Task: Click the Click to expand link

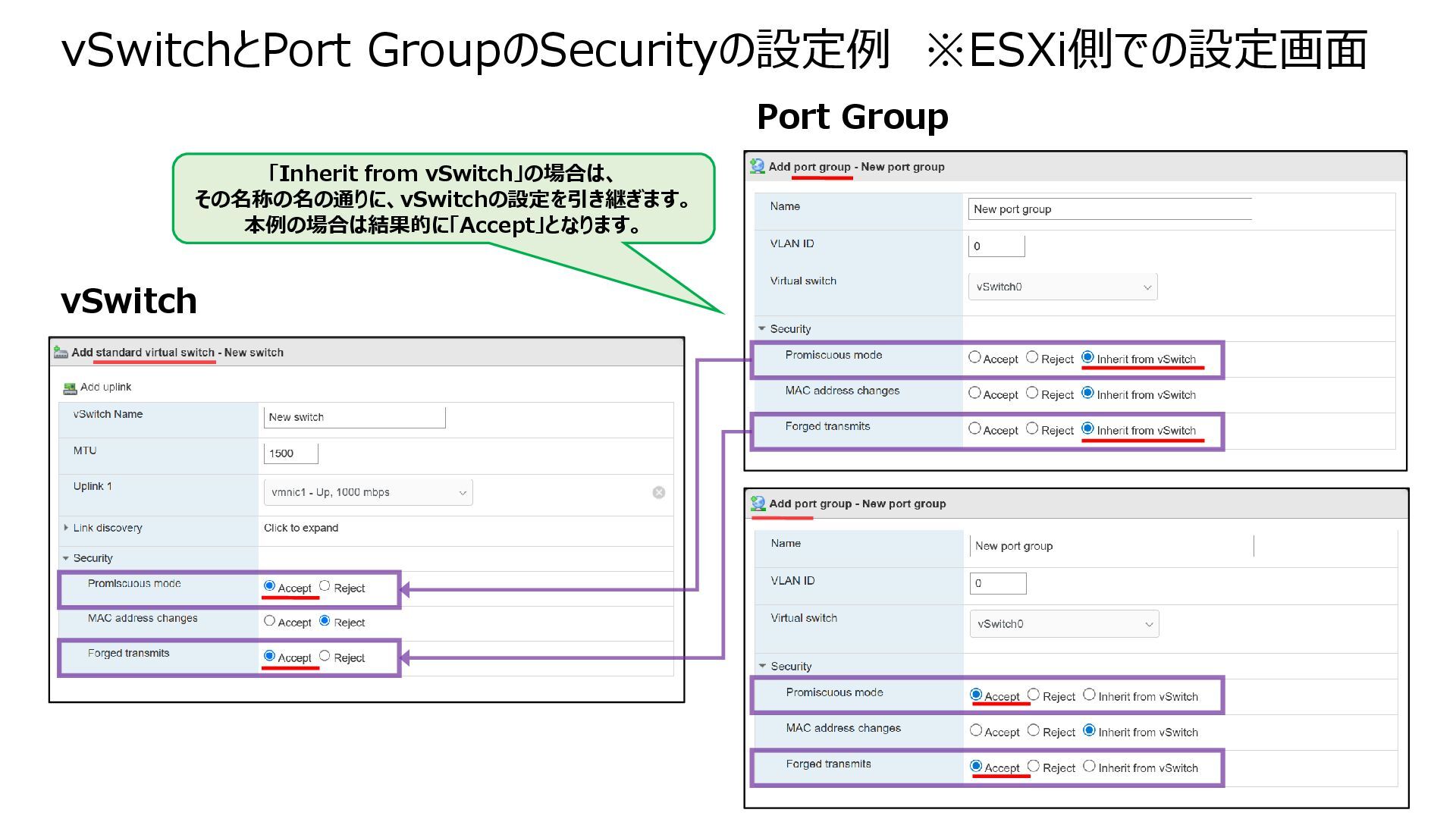Action: click(301, 528)
